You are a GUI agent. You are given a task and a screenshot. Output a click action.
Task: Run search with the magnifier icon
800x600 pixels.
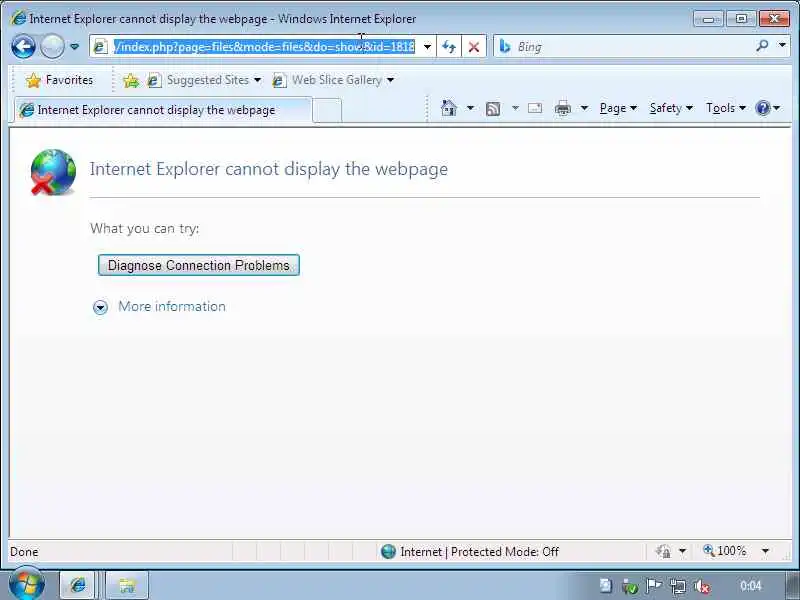[x=762, y=46]
